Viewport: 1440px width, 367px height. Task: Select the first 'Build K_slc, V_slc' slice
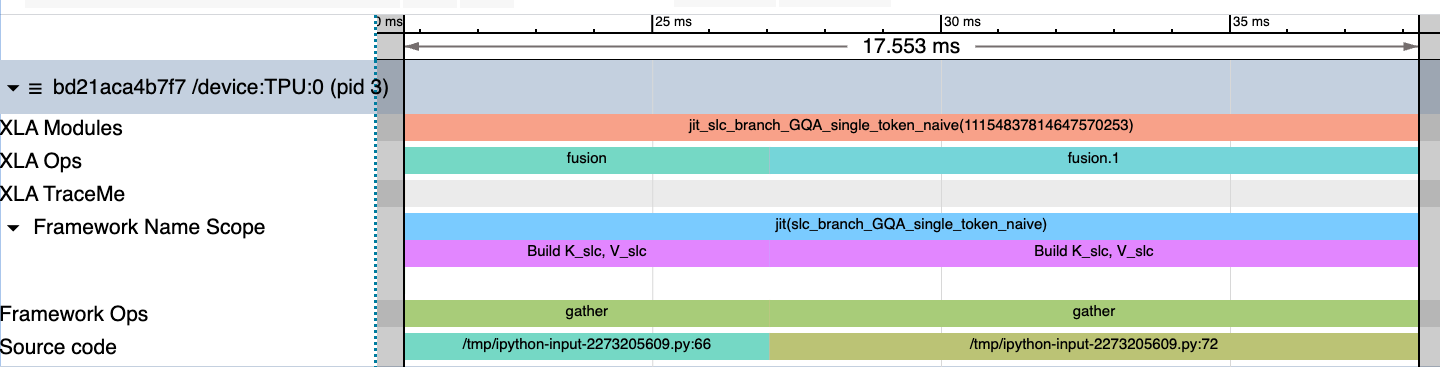(587, 253)
